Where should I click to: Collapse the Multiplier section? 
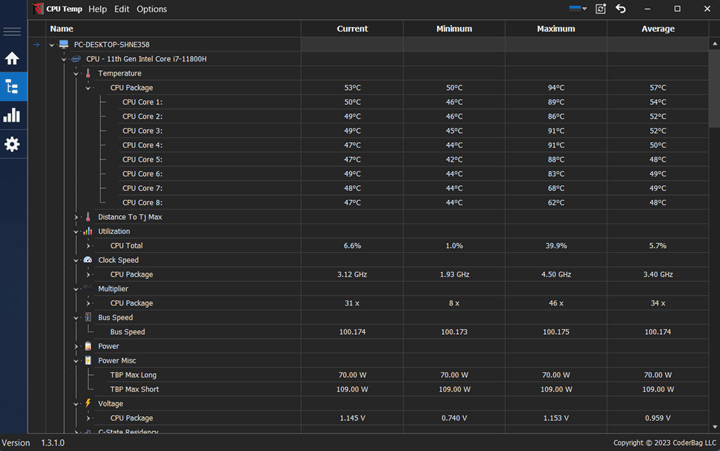point(76,289)
